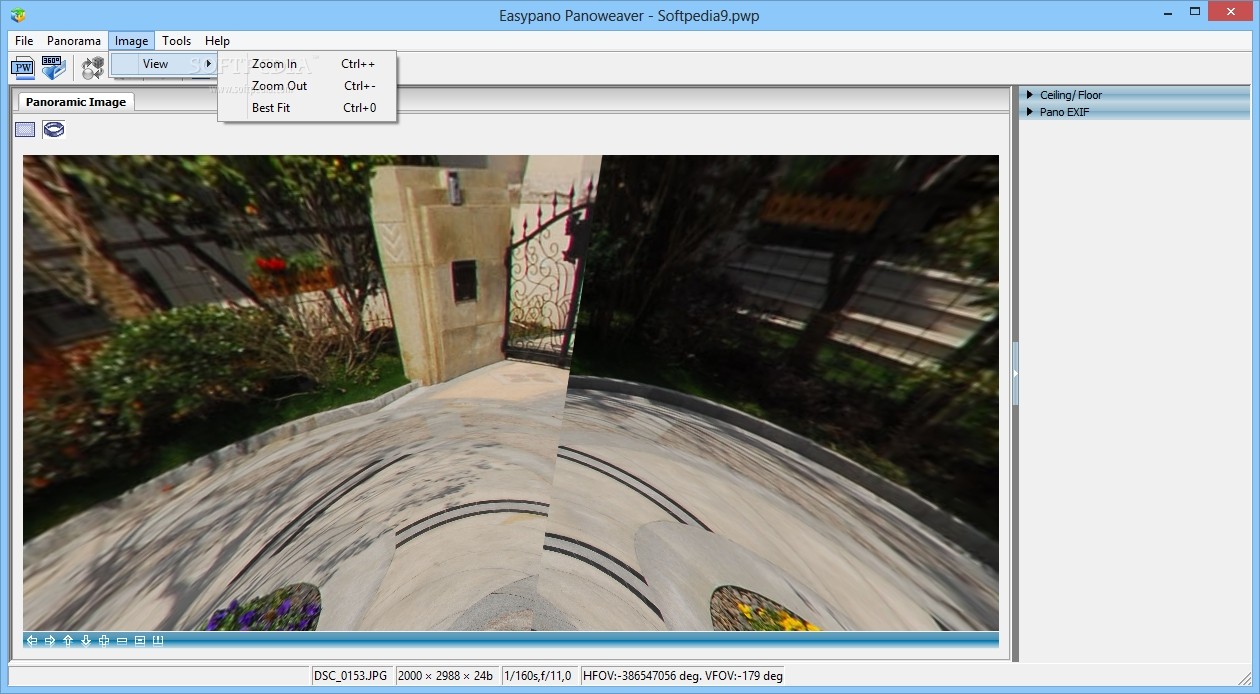This screenshot has height=694, width=1260.
Task: Click the 360° open panorama folder icon
Action: point(53,68)
